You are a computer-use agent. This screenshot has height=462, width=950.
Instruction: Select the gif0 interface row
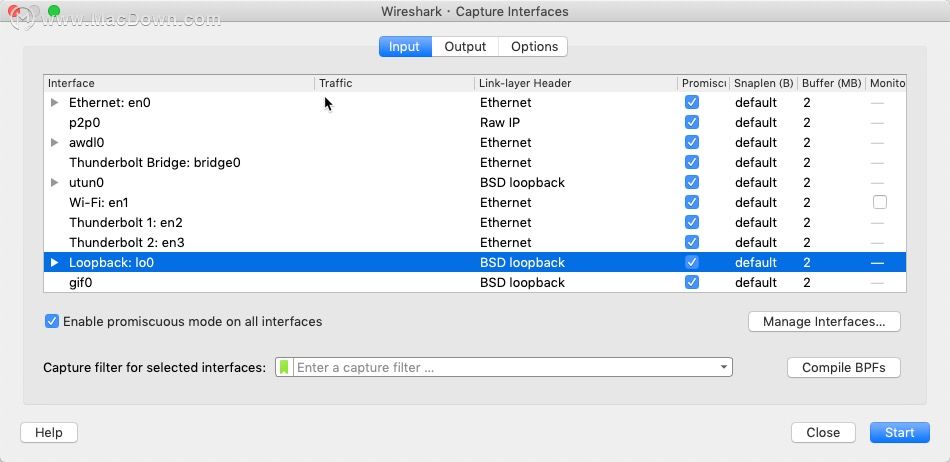click(x=475, y=282)
